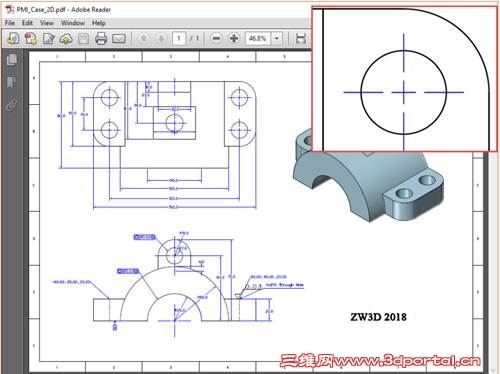Click the 46.8% zoom value field
The width and height of the screenshot is (500, 374).
click(258, 38)
